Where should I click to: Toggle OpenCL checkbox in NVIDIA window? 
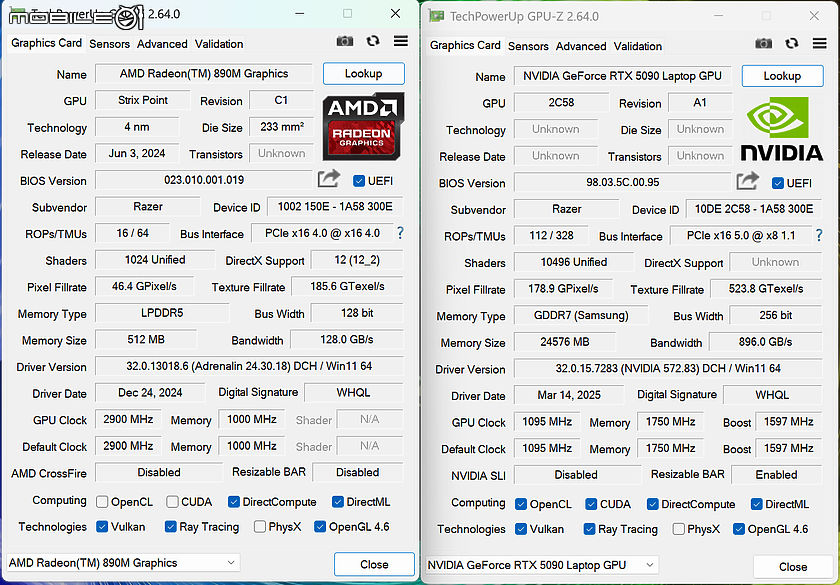pos(521,504)
